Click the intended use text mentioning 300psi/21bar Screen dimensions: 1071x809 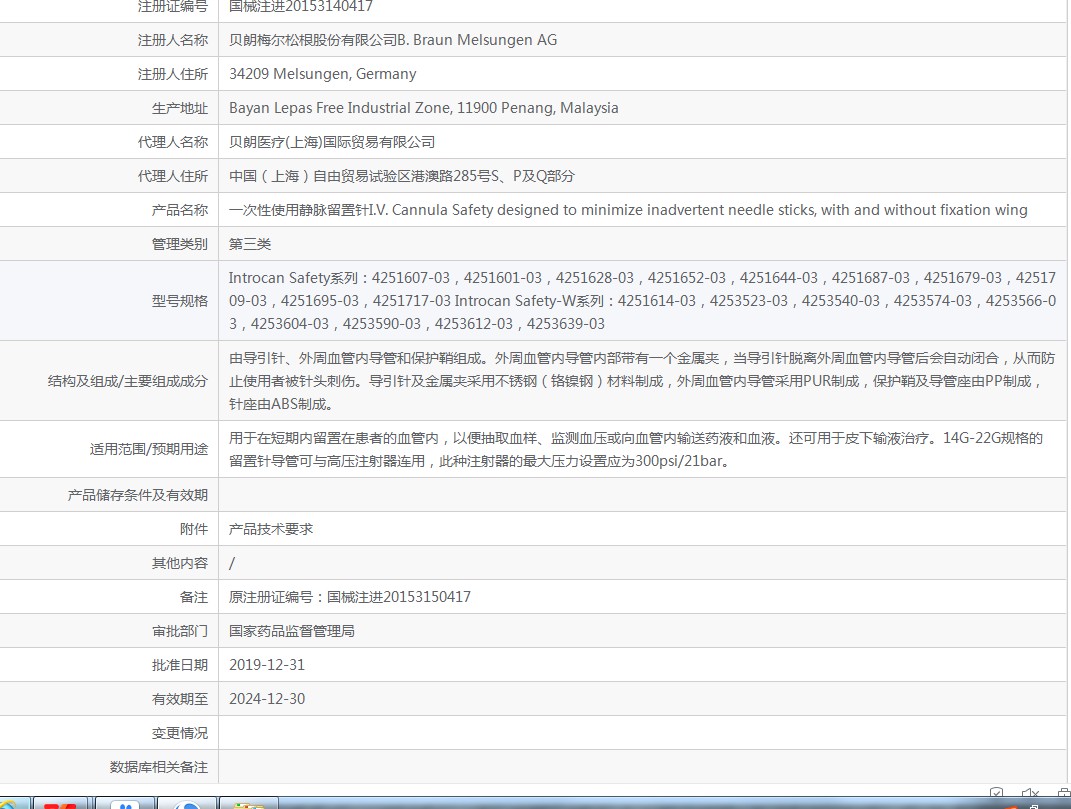(636, 450)
